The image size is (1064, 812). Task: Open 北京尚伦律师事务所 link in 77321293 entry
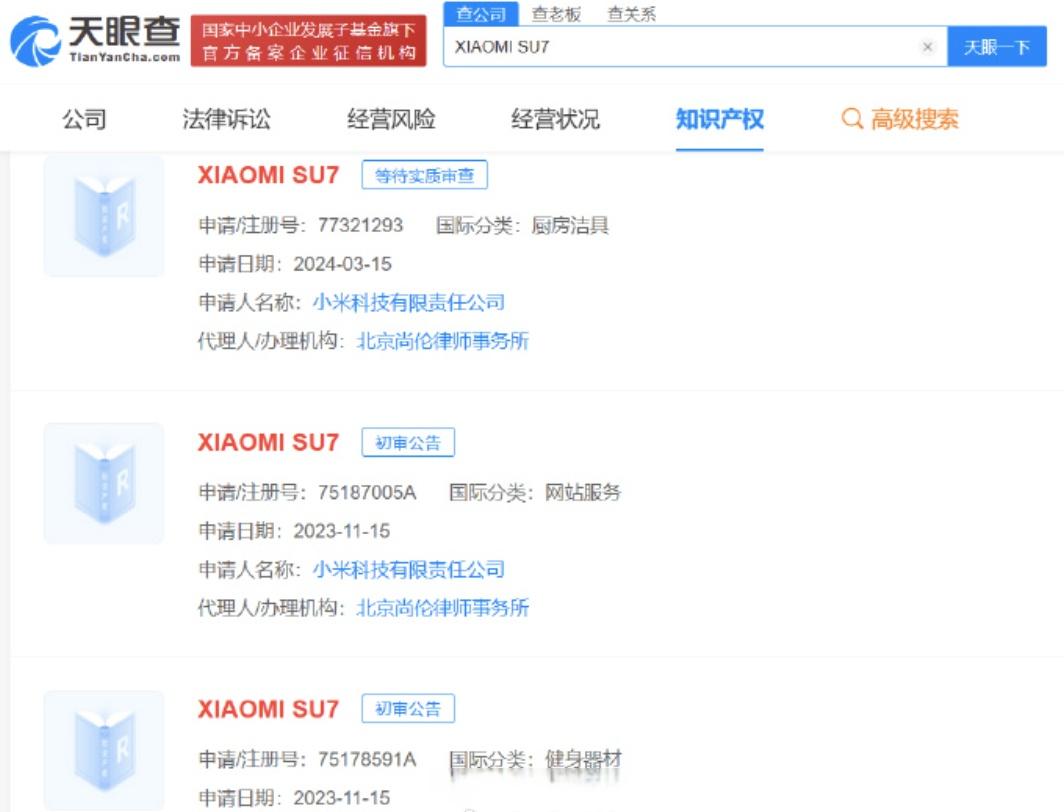pos(442,341)
